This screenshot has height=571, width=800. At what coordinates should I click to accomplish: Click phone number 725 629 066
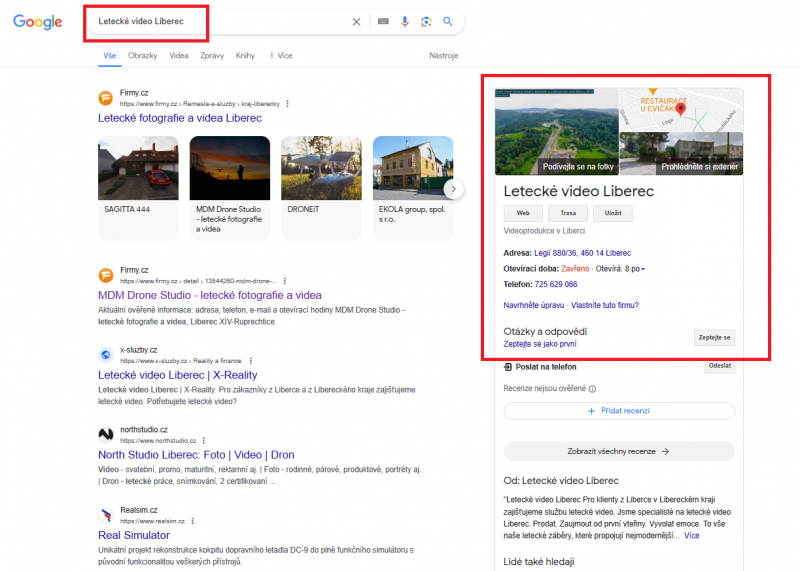[556, 284]
